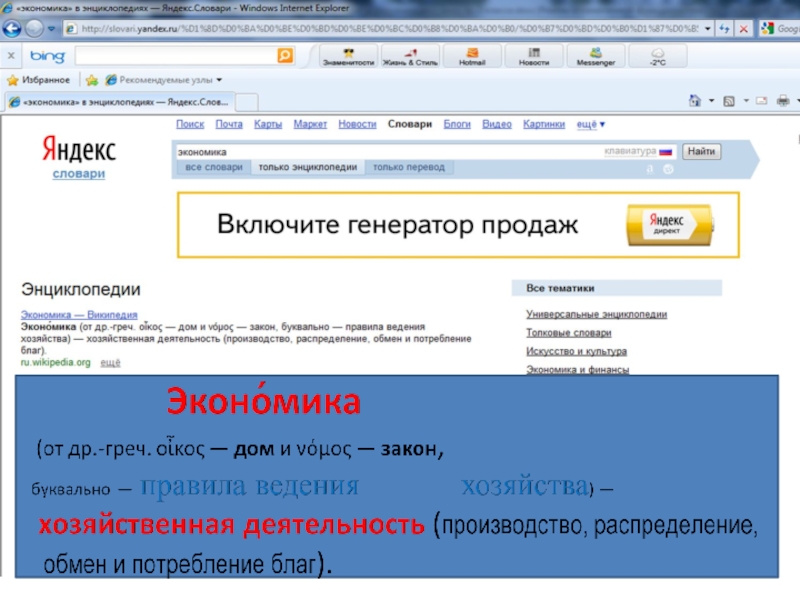This screenshot has height=600, width=800.
Task: Click the Russian flag language icon
Action: [x=665, y=152]
